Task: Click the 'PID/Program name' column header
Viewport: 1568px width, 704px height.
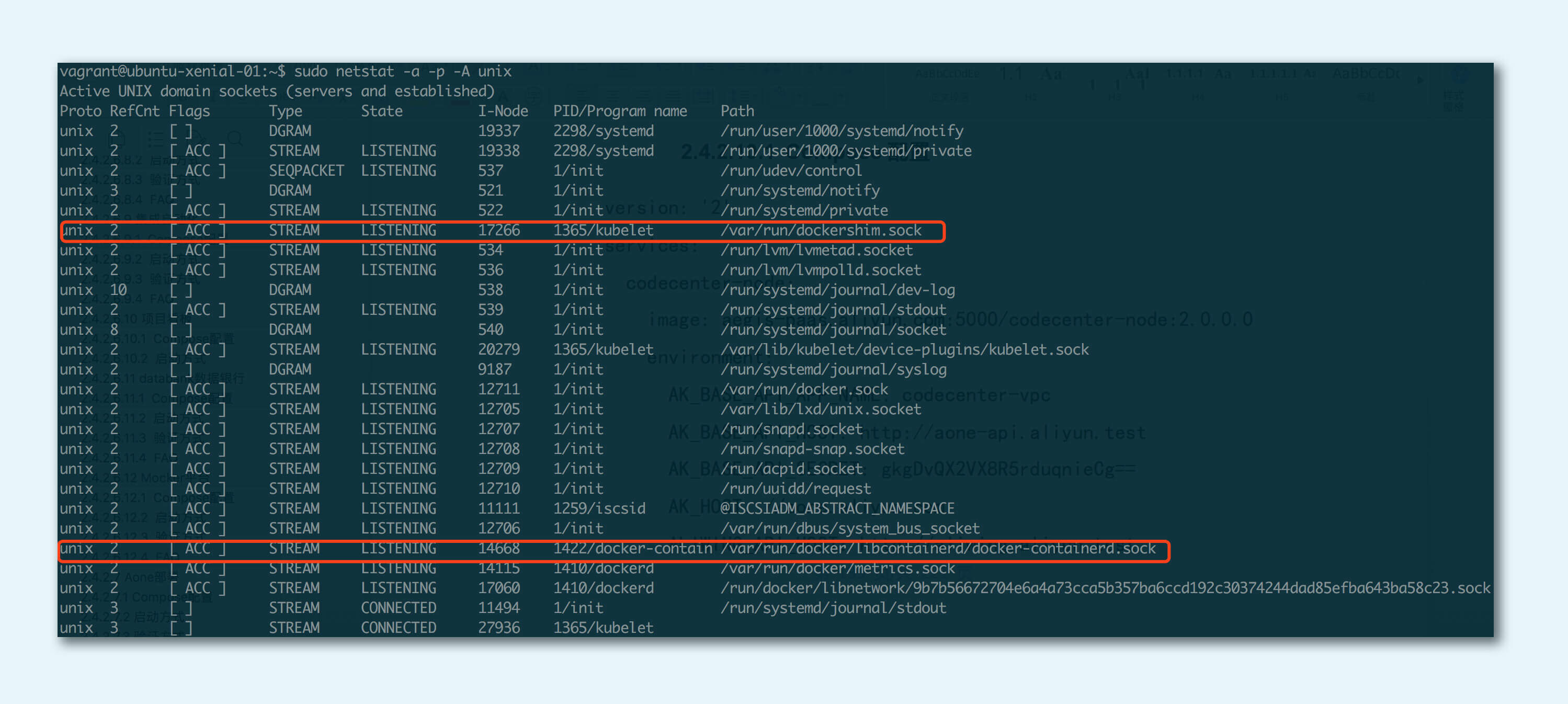Action: pyautogui.click(x=620, y=111)
